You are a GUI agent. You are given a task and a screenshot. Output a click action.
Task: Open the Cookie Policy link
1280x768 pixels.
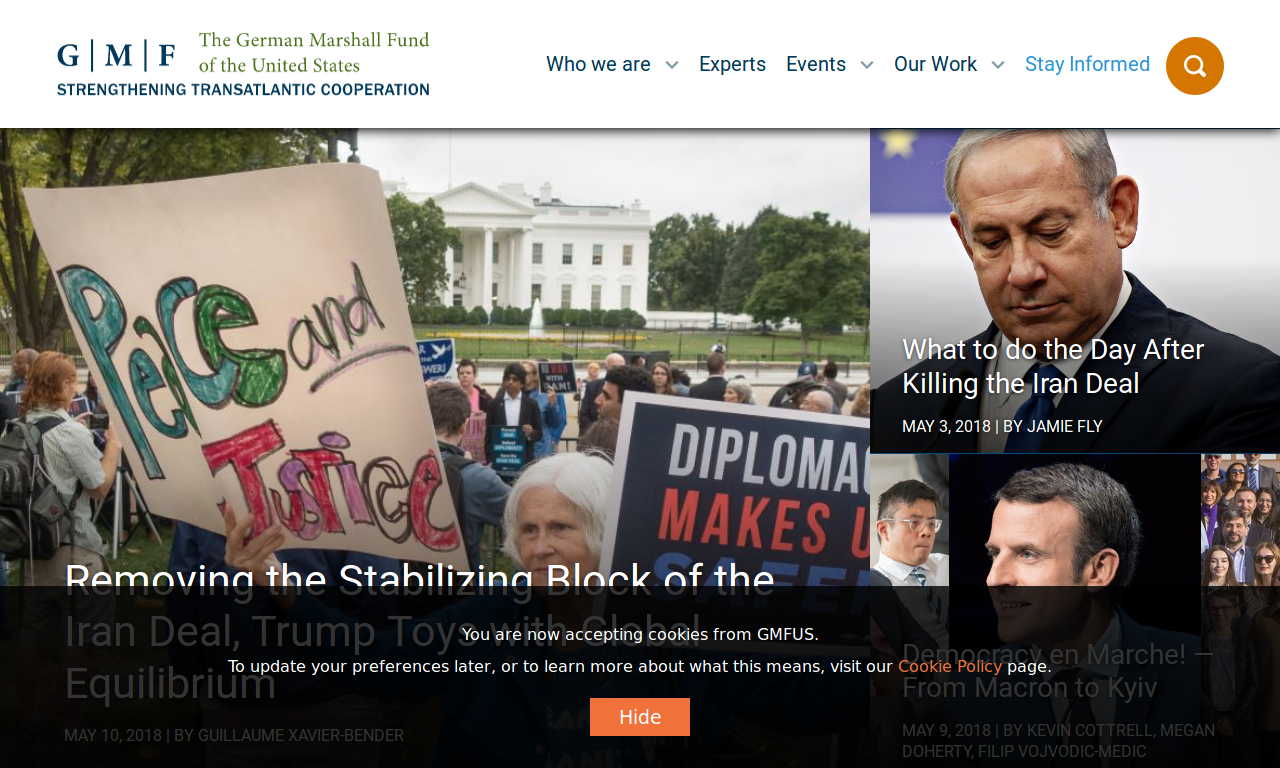tap(950, 666)
